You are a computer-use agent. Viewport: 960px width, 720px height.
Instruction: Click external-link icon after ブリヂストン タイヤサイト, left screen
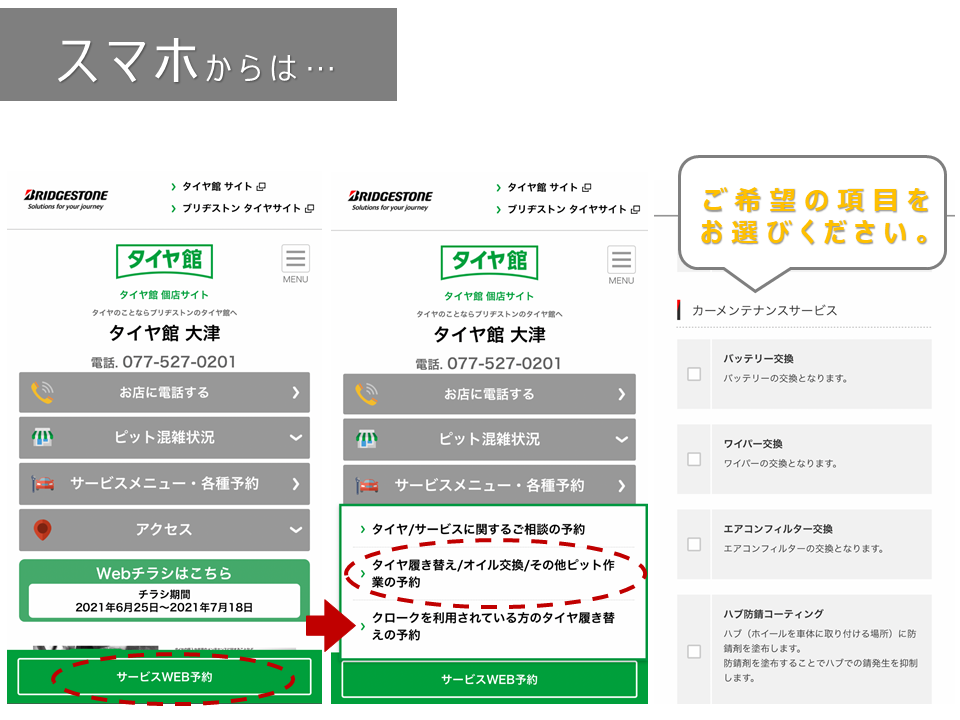(310, 208)
